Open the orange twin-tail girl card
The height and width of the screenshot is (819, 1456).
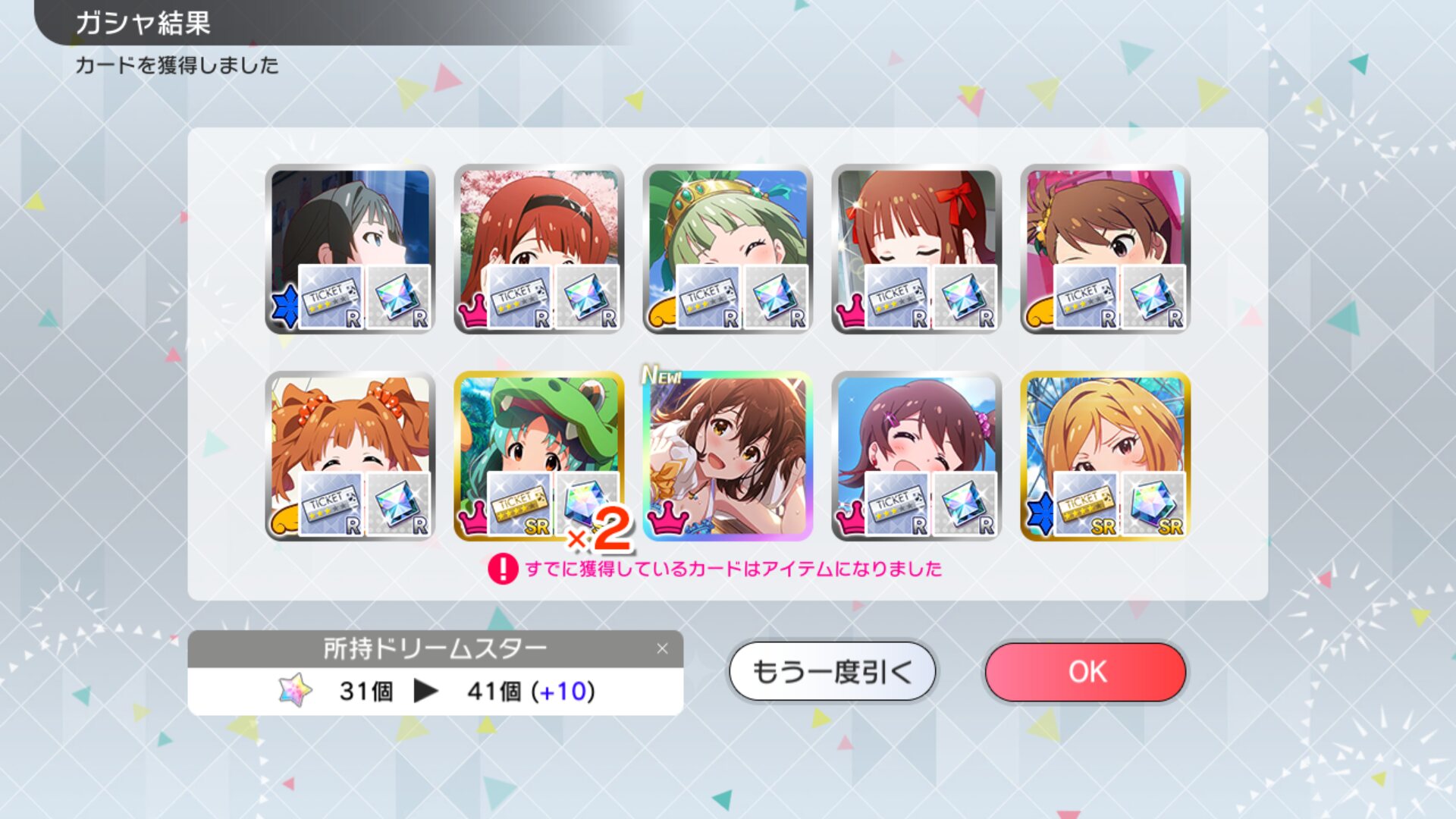click(x=350, y=456)
